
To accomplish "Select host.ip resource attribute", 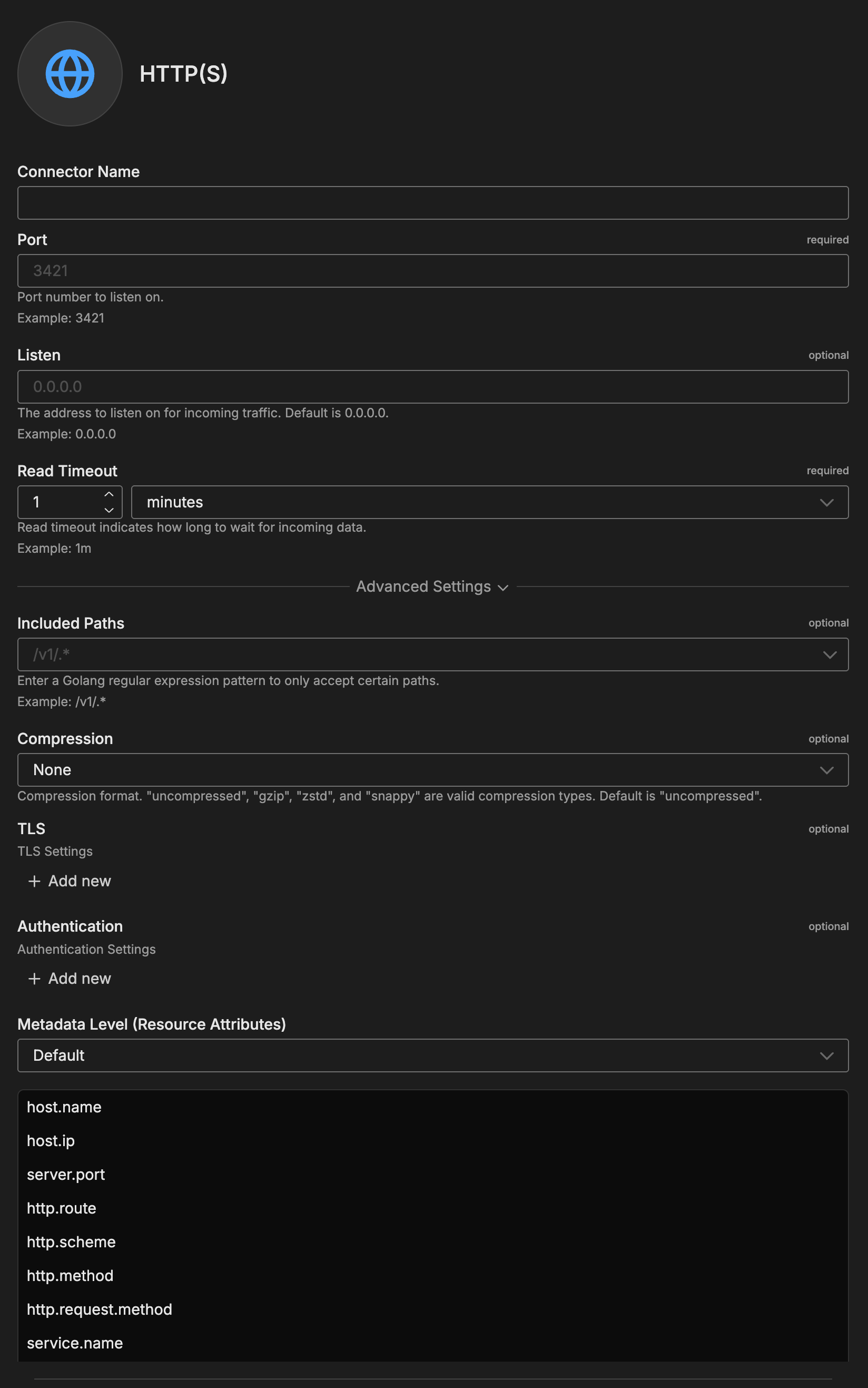I will click(x=51, y=1141).
